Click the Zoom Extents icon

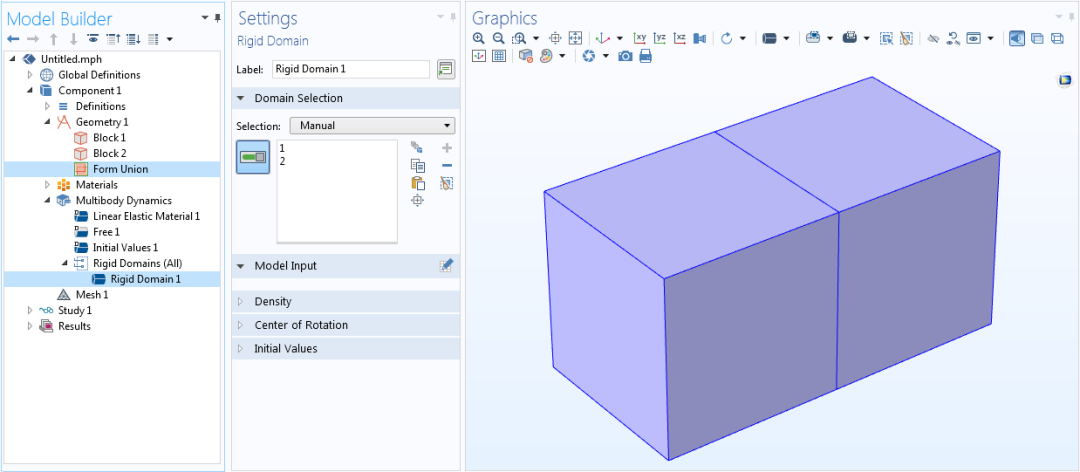coord(576,39)
